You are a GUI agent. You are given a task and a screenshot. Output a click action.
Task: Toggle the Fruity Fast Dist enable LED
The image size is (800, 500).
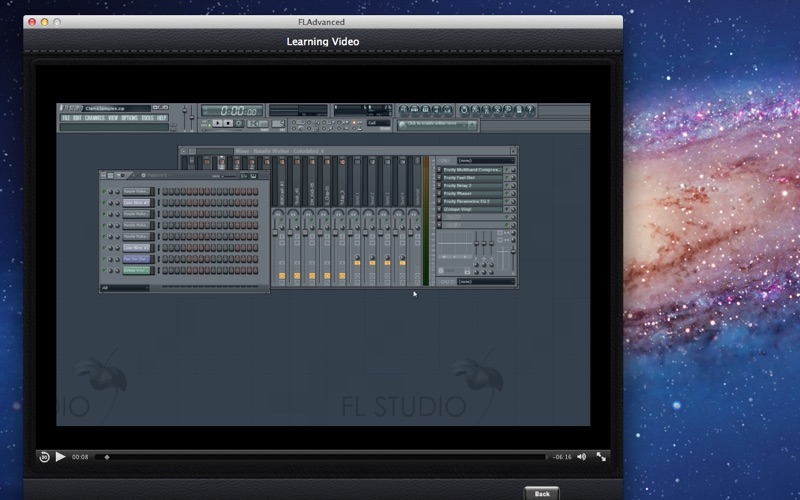(507, 178)
